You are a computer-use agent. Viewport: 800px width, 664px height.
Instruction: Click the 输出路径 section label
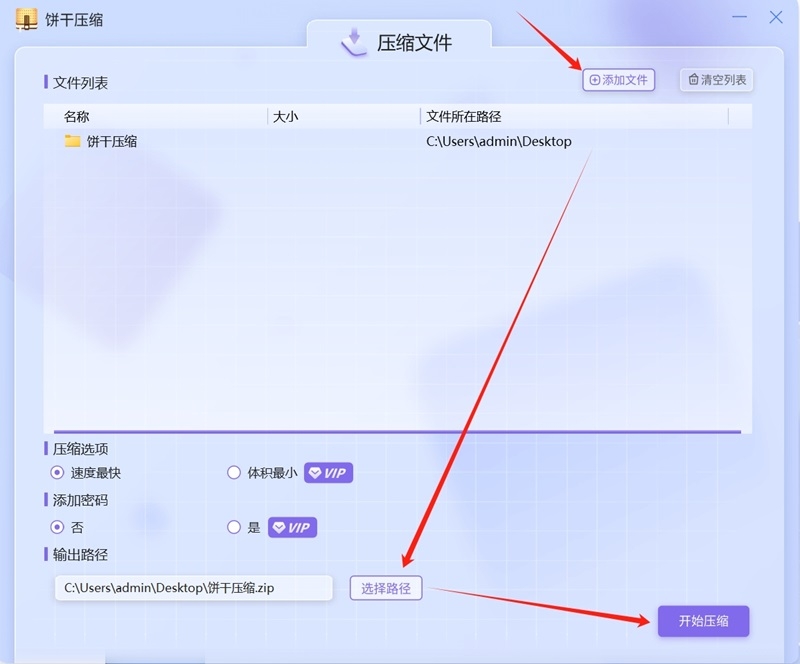[80, 554]
